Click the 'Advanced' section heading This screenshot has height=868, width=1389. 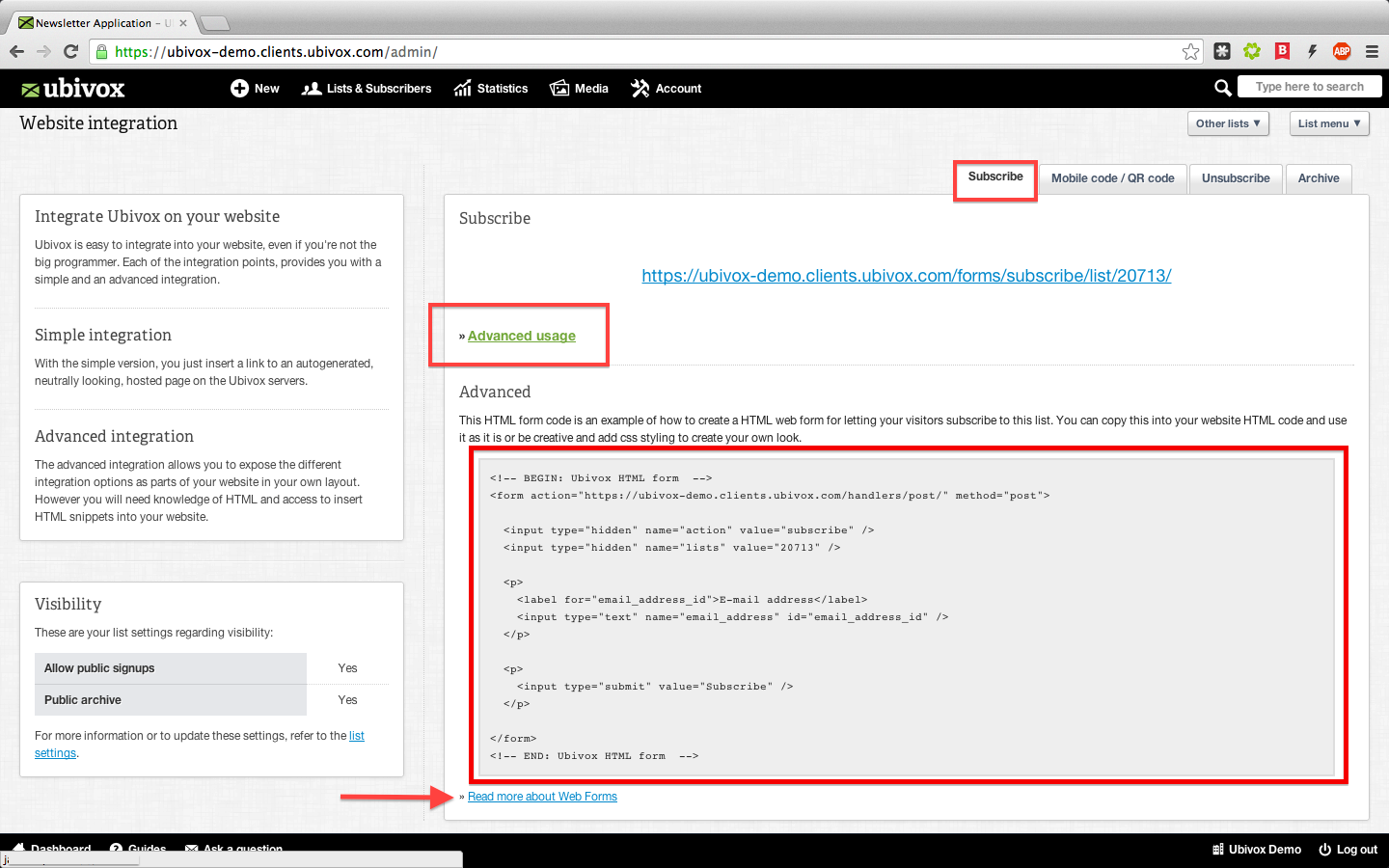point(495,393)
